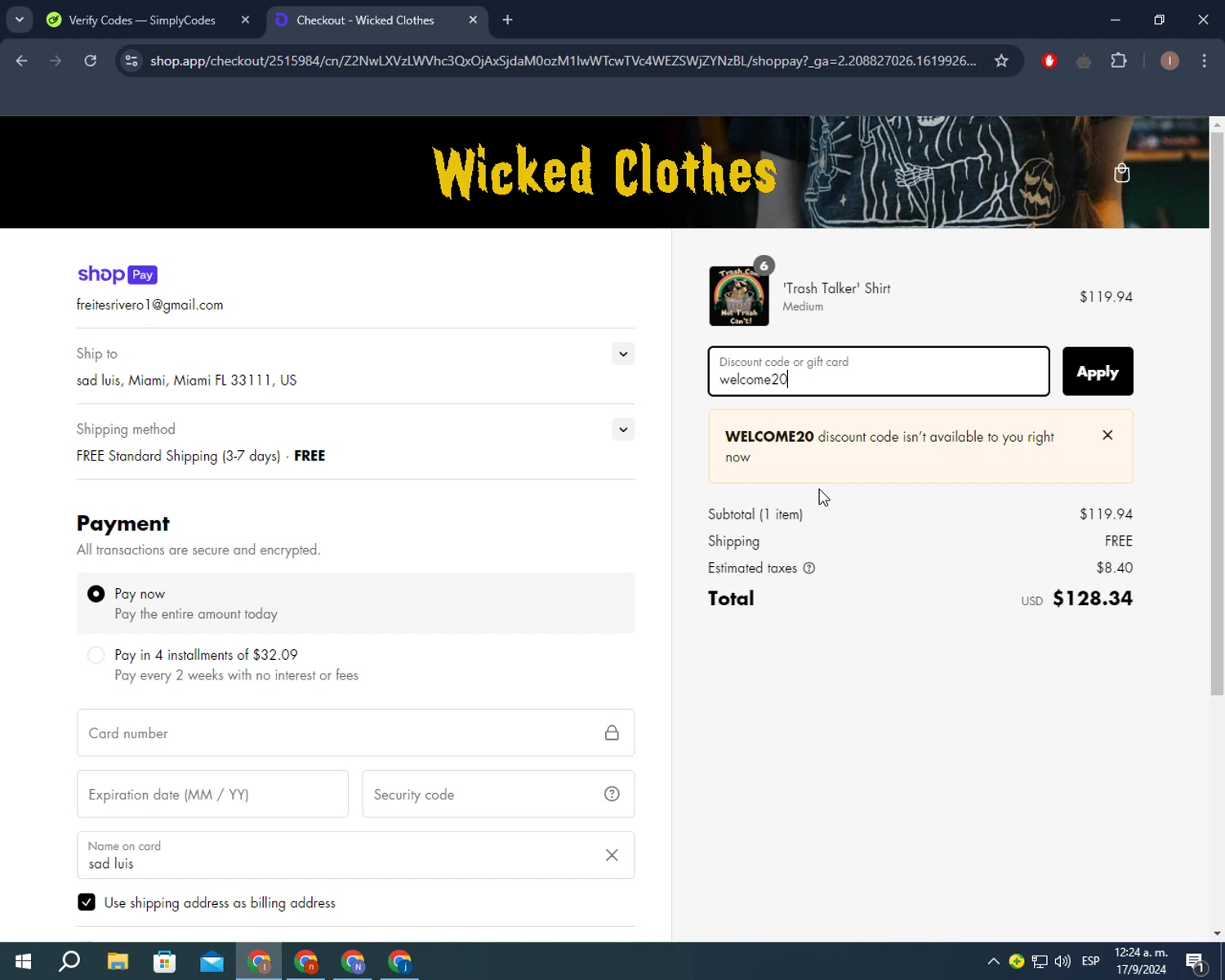This screenshot has width=1225, height=980.
Task: Close the Checkout - Wicked Clothes tab
Action: pos(473,20)
